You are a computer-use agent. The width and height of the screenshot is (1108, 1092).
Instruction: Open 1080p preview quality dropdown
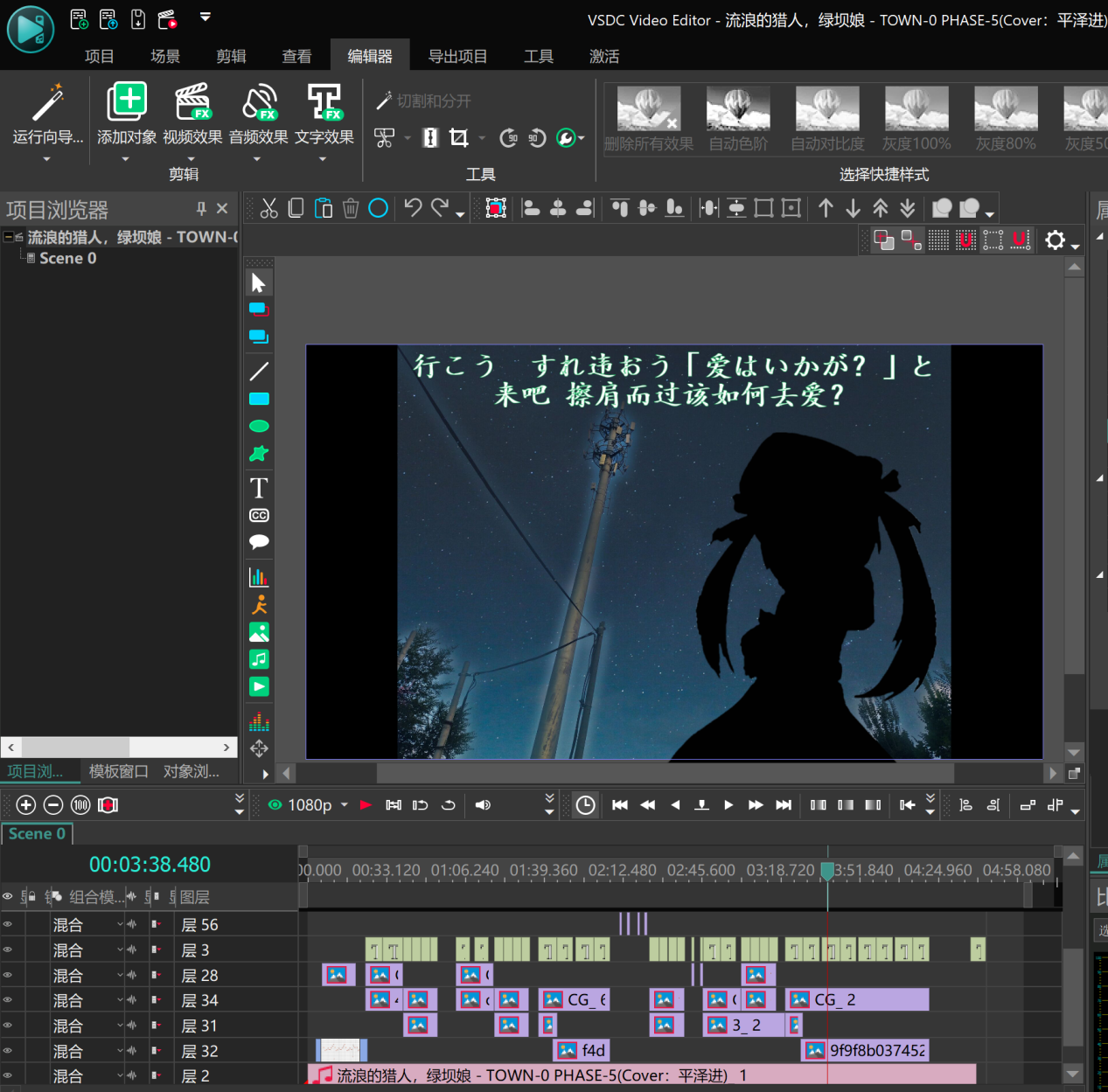click(x=345, y=805)
